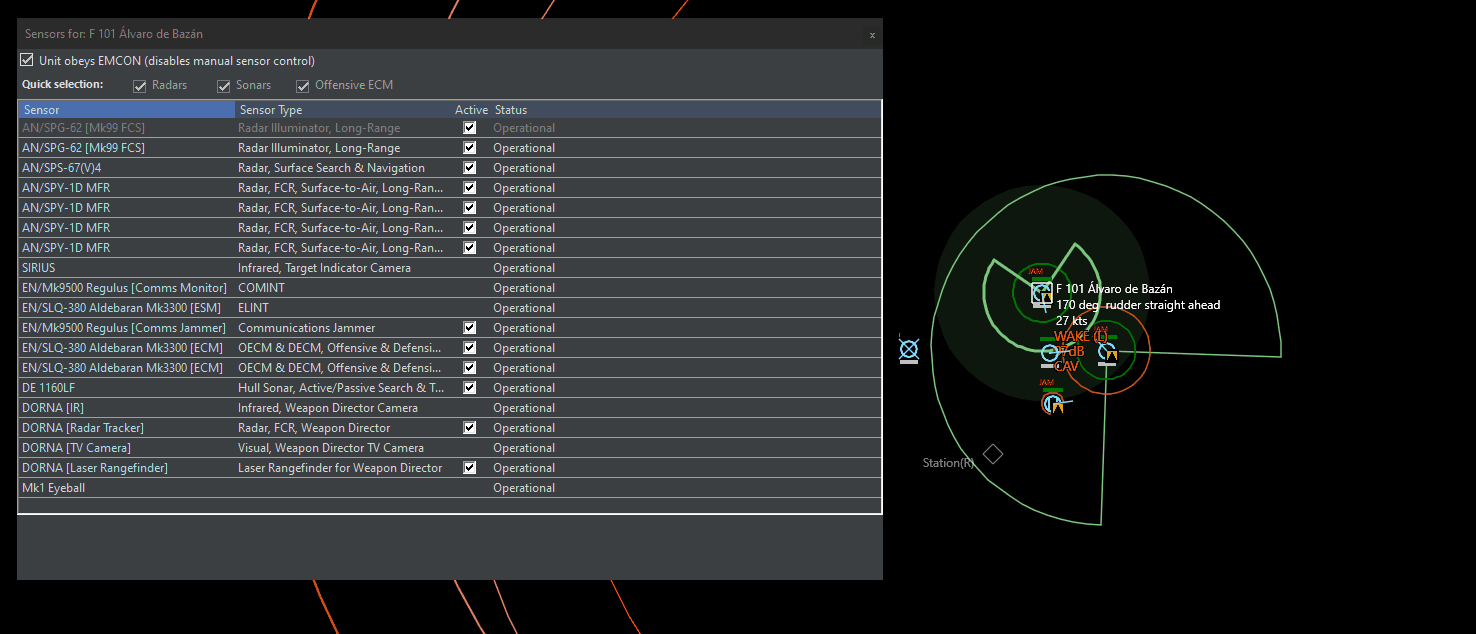Uncheck Active for DORNA Laser Rangefinder
The width and height of the screenshot is (1476, 634).
tap(469, 468)
